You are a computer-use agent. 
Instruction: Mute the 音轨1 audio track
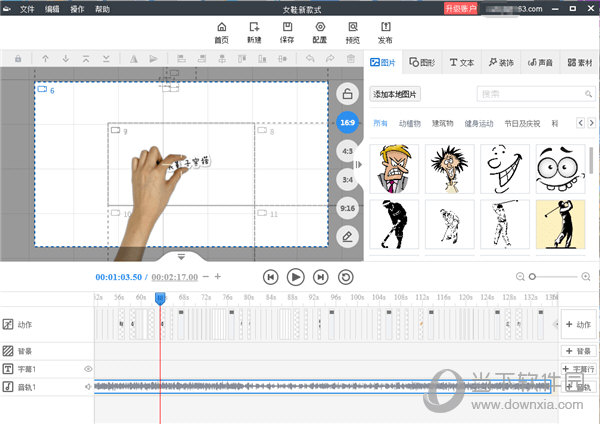88,386
